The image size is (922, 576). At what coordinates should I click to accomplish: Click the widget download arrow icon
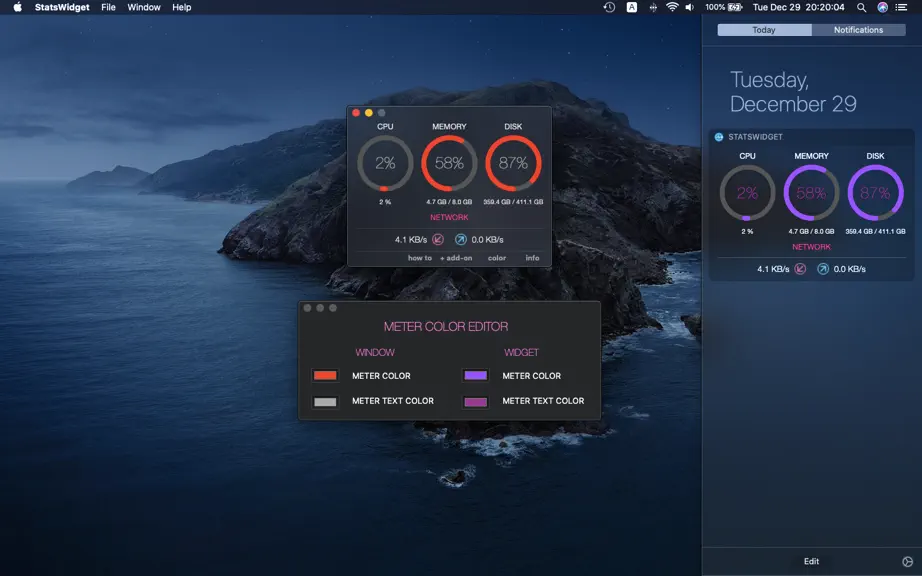point(800,269)
